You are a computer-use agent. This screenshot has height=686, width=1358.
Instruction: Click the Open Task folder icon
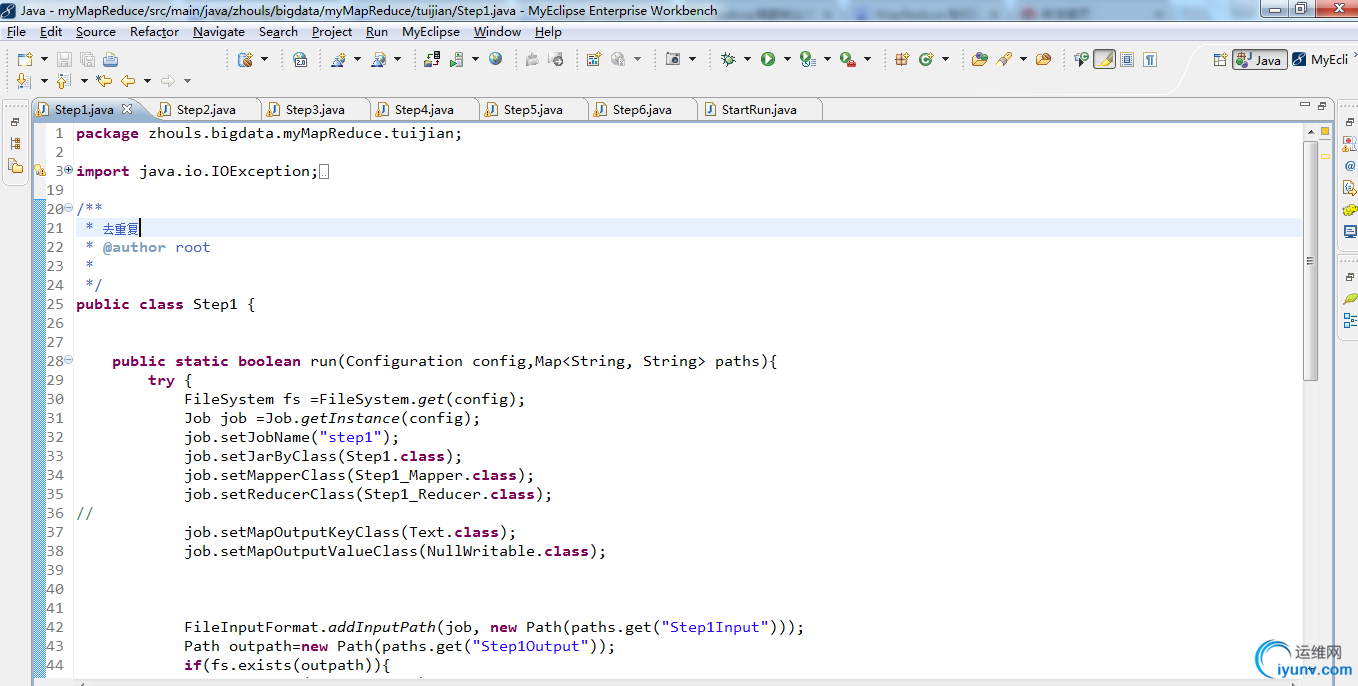point(1043,59)
